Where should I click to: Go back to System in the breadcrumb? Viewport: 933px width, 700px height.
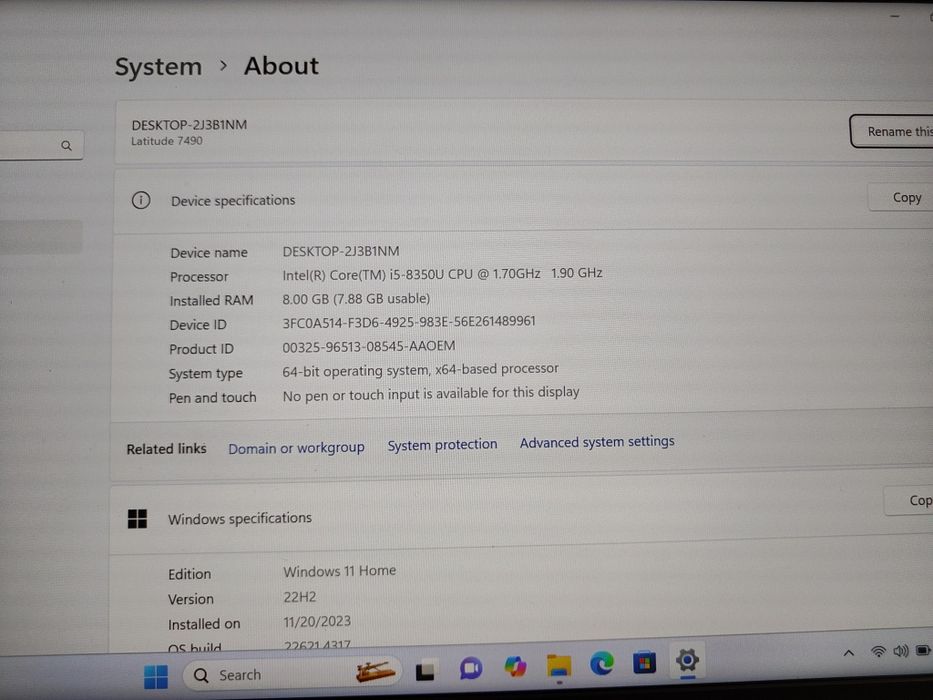[x=158, y=67]
